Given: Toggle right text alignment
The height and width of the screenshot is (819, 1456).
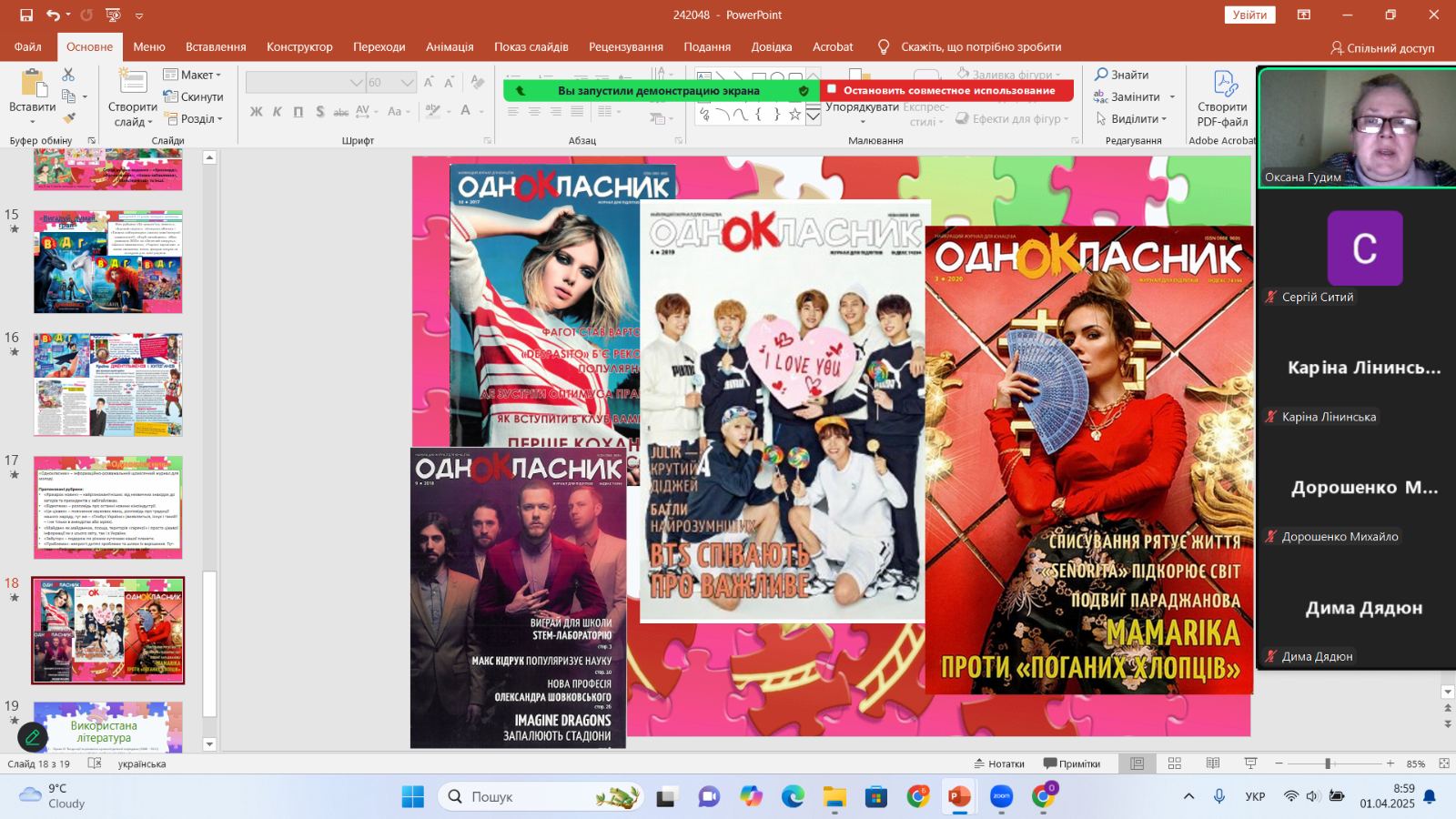Looking at the screenshot, I should (555, 111).
